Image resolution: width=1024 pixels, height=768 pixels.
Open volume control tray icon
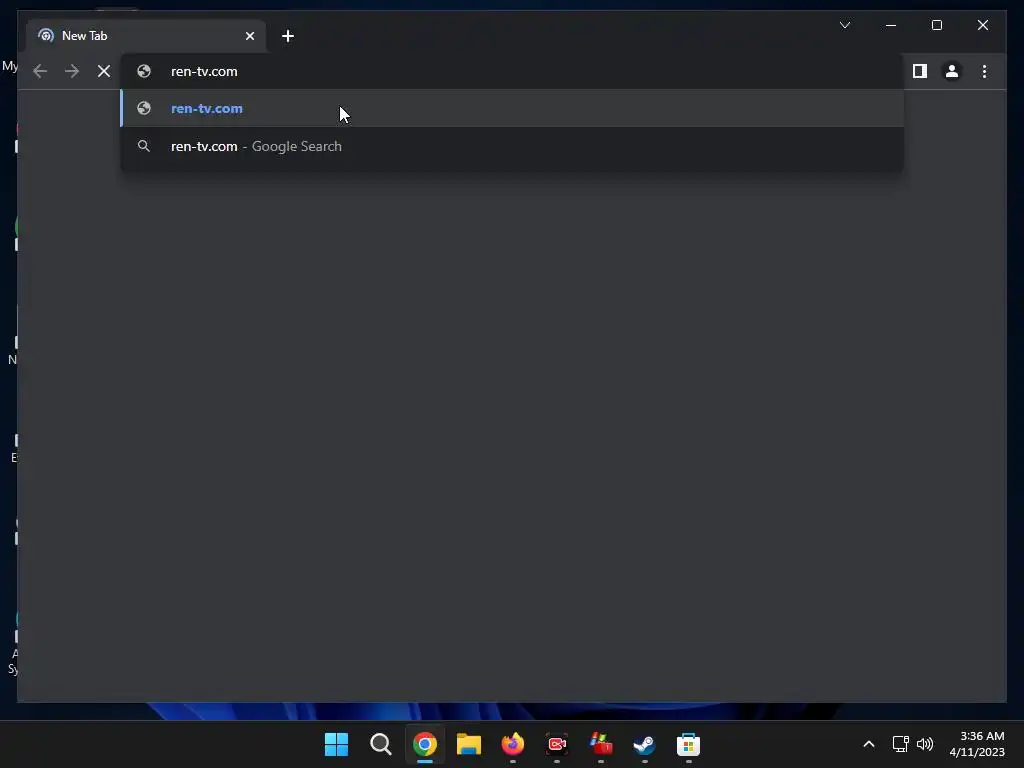click(925, 744)
